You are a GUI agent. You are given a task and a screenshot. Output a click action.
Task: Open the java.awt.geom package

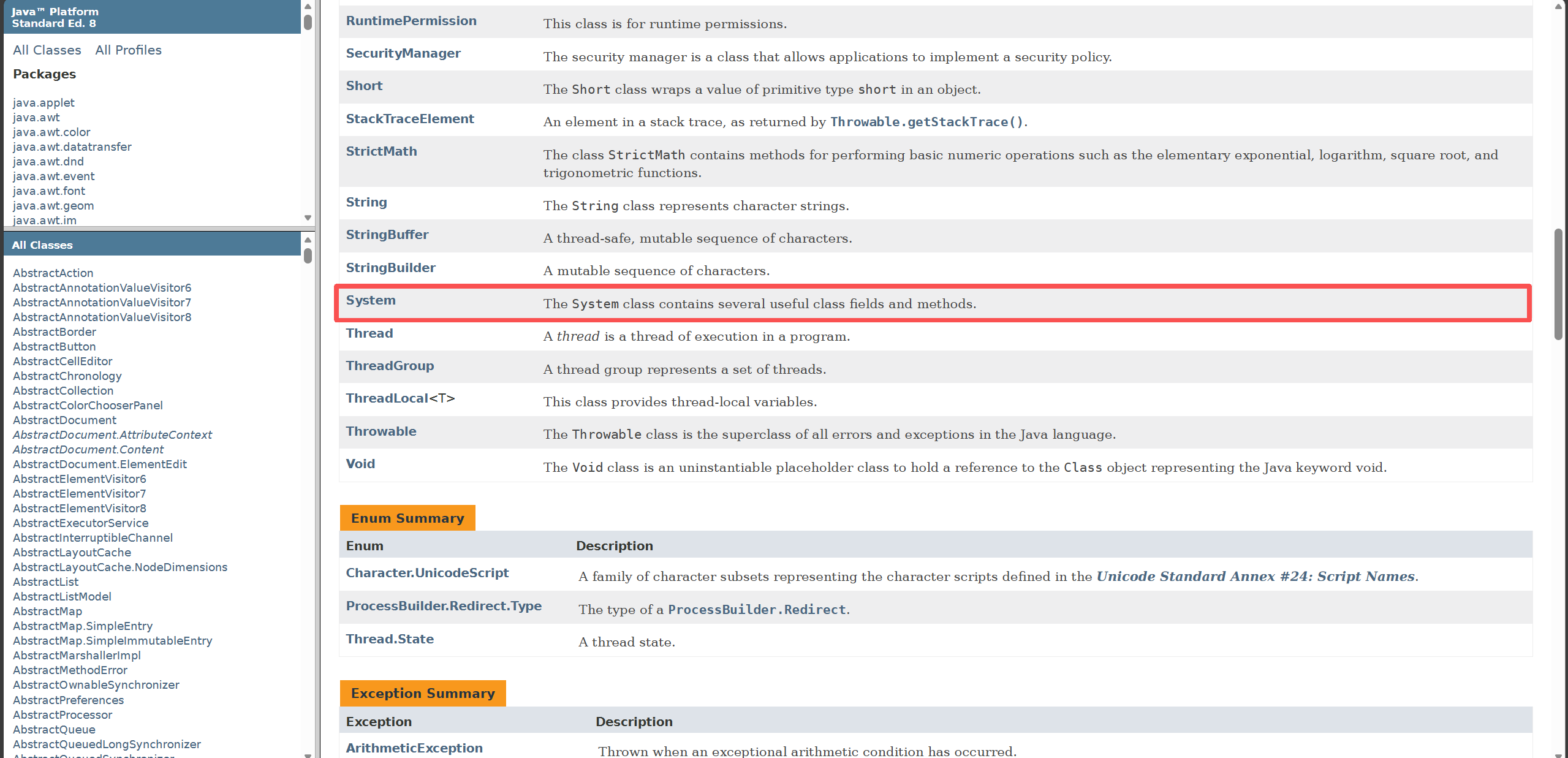pos(53,205)
